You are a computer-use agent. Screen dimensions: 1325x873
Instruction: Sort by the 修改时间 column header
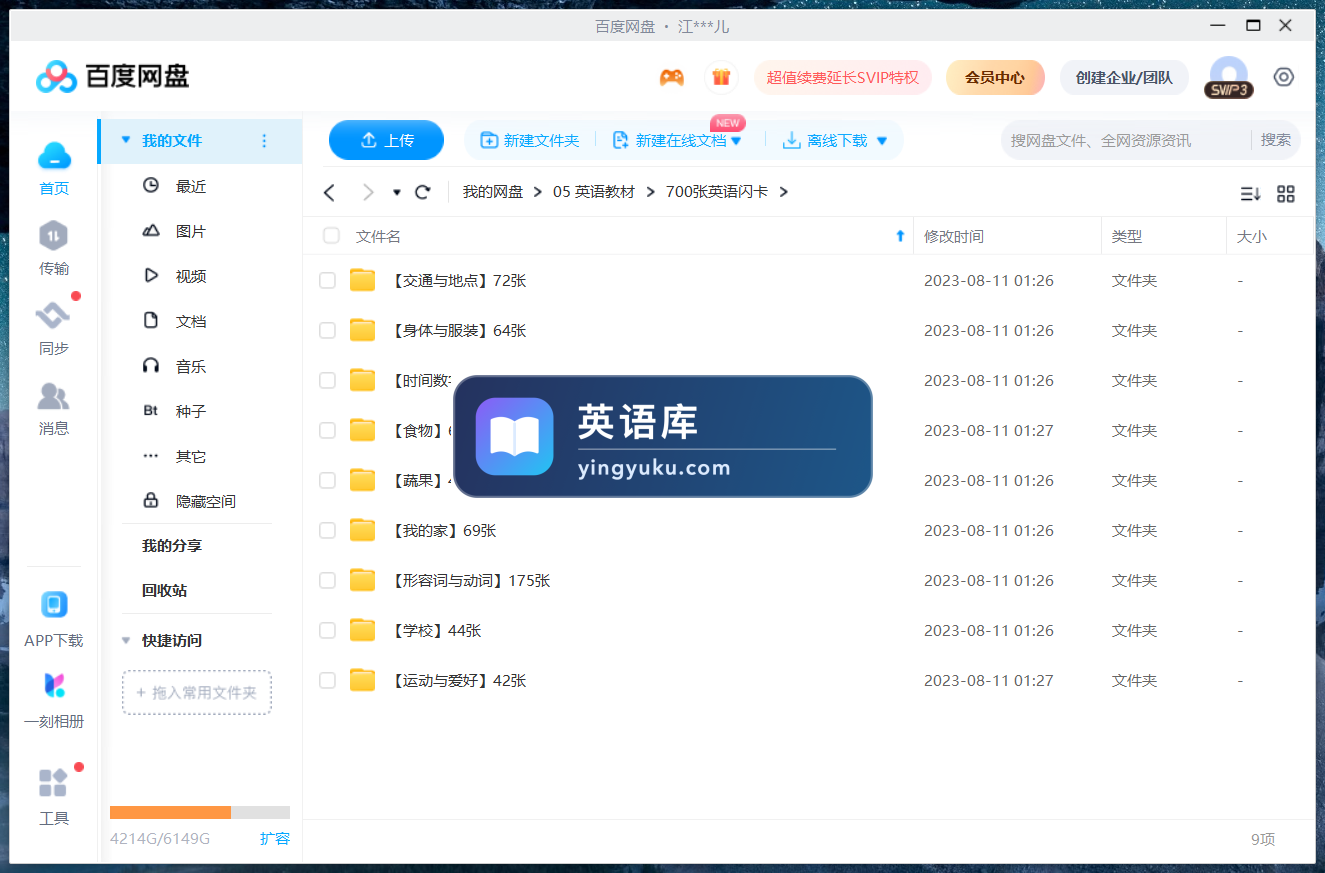(x=954, y=236)
